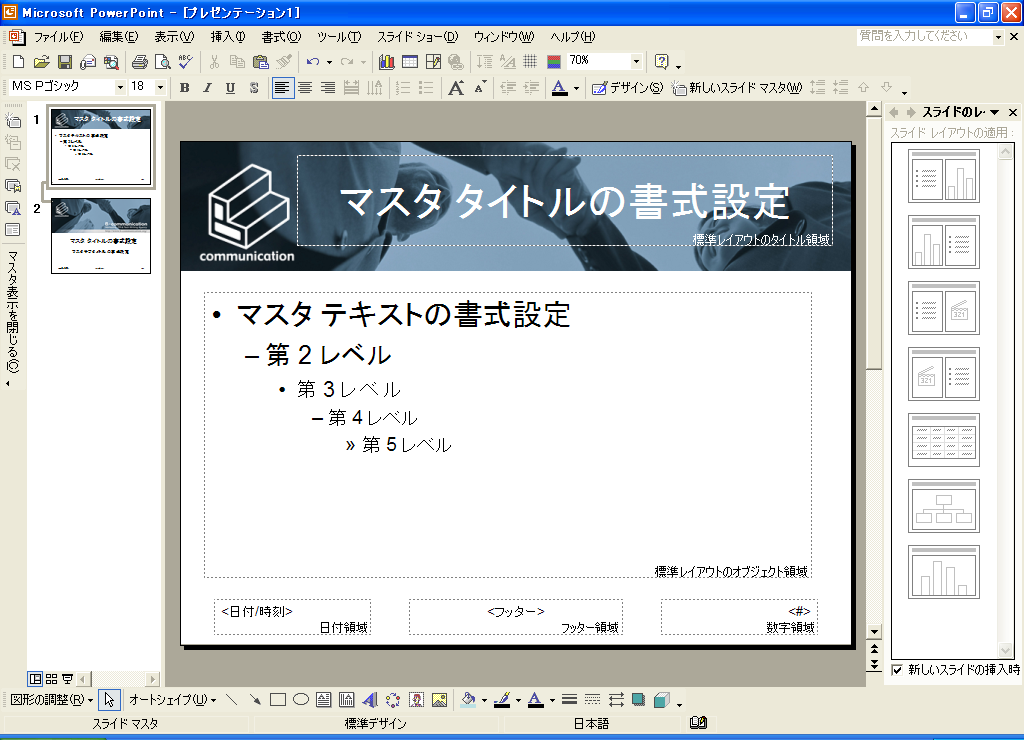Toggle the 新しいスライドの挿入時 checkbox

[897, 669]
